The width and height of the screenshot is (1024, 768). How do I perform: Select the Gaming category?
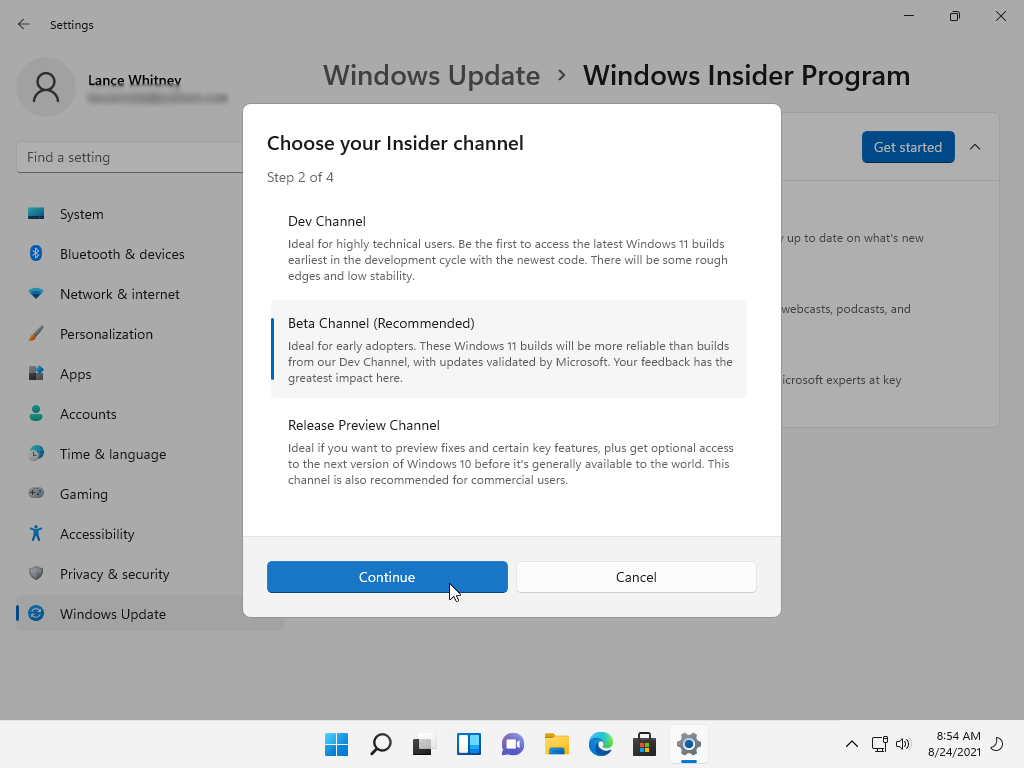click(x=84, y=494)
